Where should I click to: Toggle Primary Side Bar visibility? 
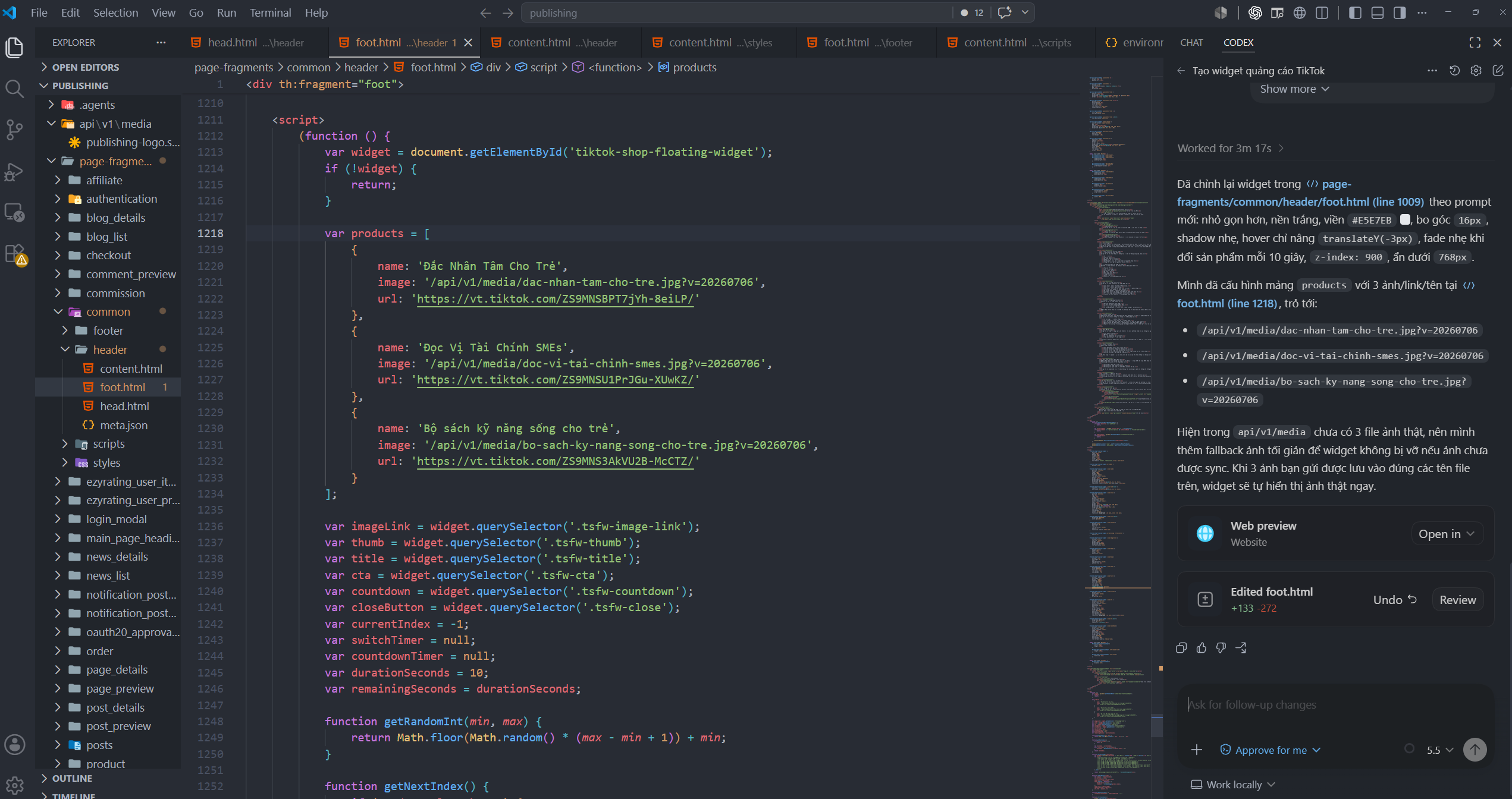(x=1355, y=12)
